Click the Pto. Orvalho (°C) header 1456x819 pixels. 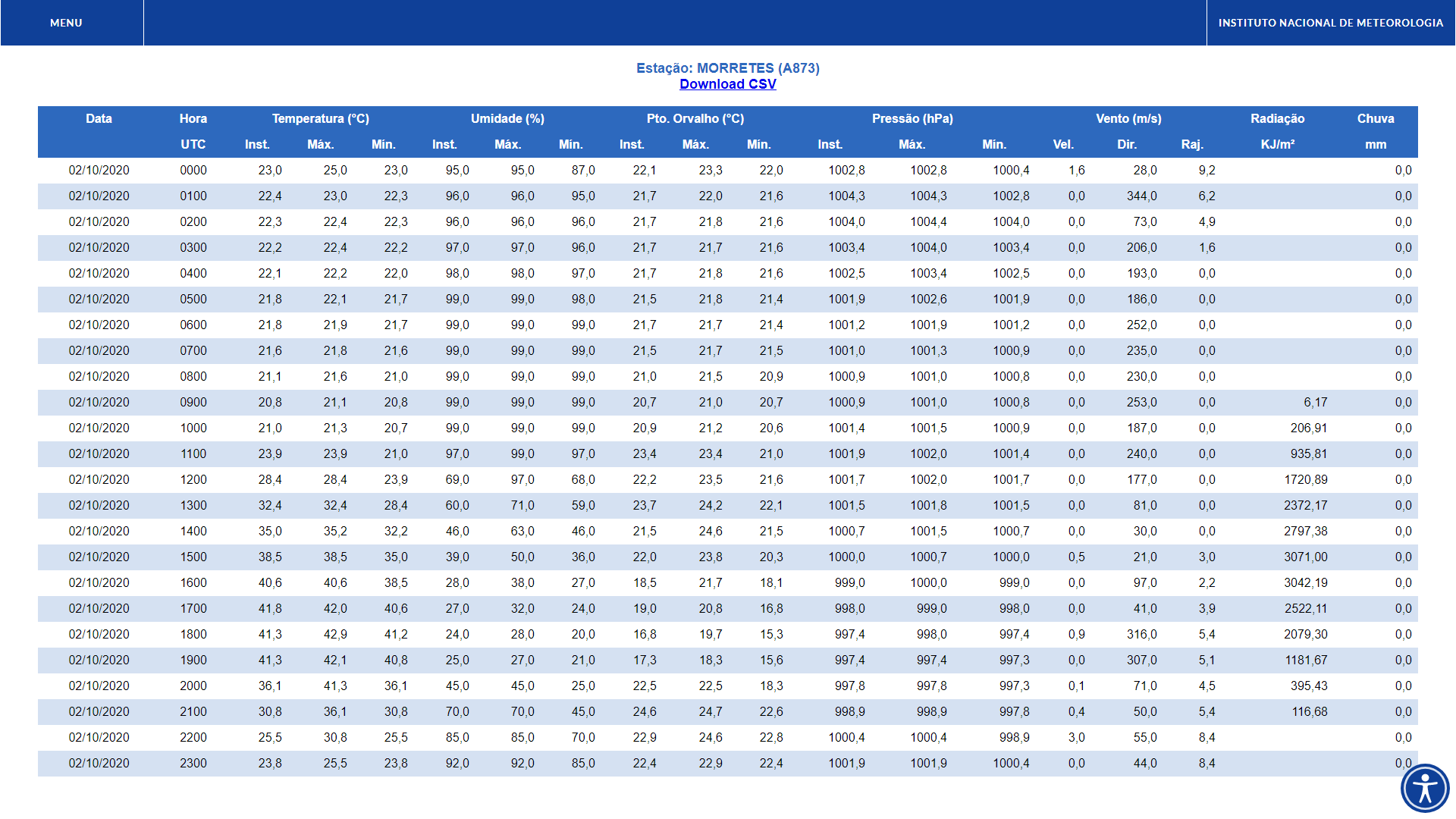pyautogui.click(x=695, y=118)
